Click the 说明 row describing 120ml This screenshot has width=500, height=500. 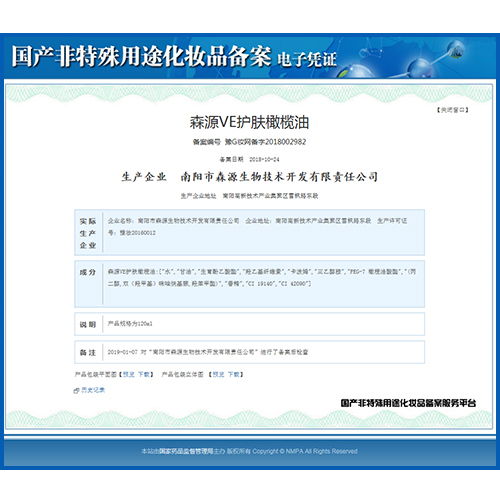249,324
